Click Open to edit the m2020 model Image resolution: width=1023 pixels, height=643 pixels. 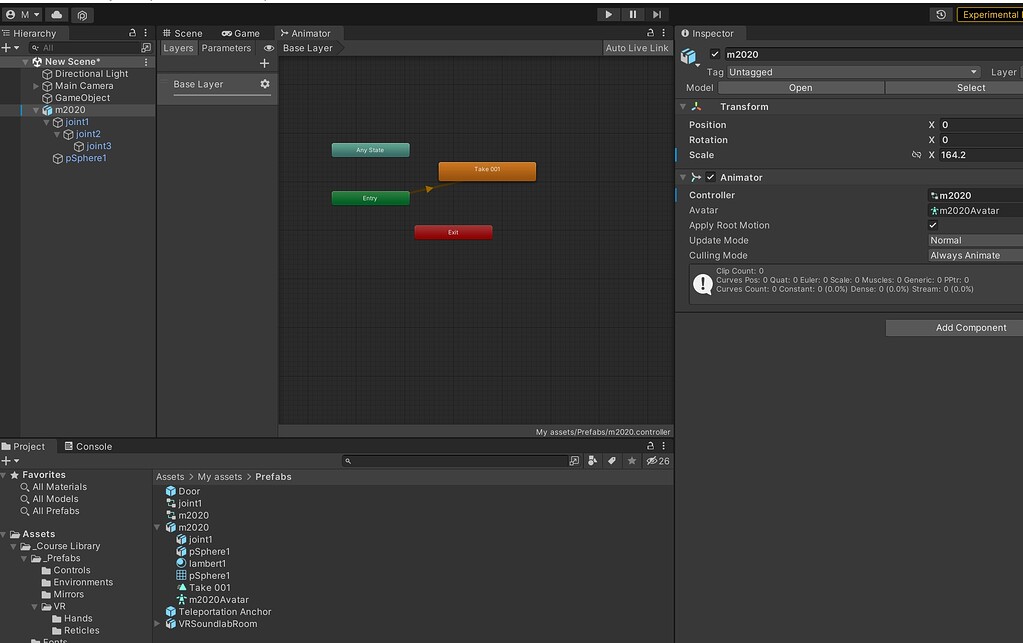(x=800, y=87)
